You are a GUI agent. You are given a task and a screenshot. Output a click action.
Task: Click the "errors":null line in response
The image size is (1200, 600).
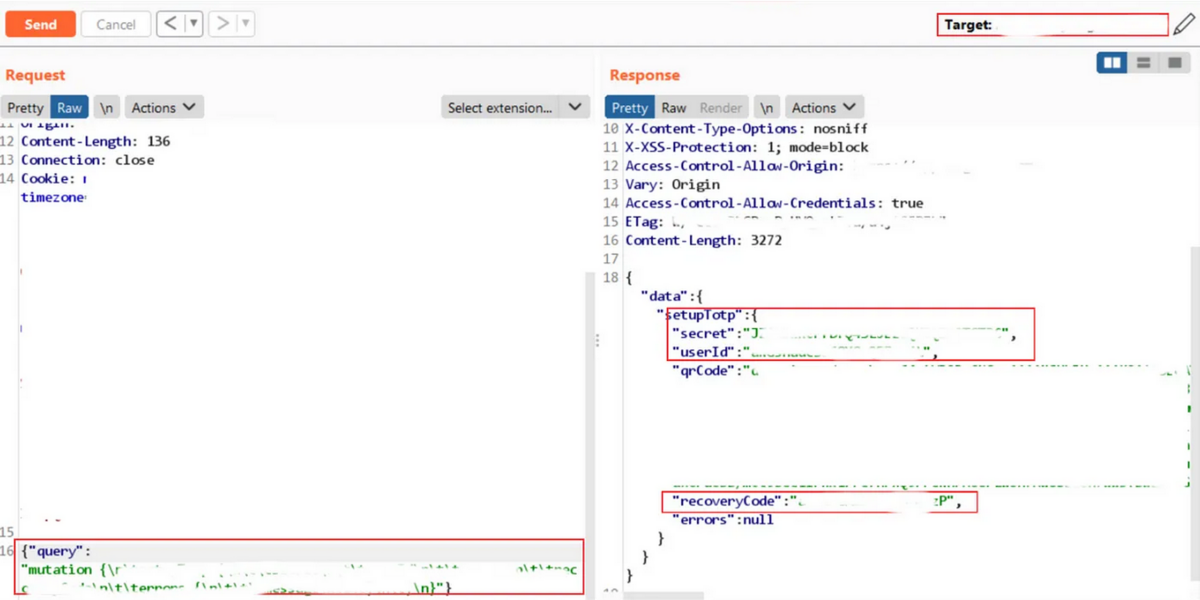tap(723, 520)
